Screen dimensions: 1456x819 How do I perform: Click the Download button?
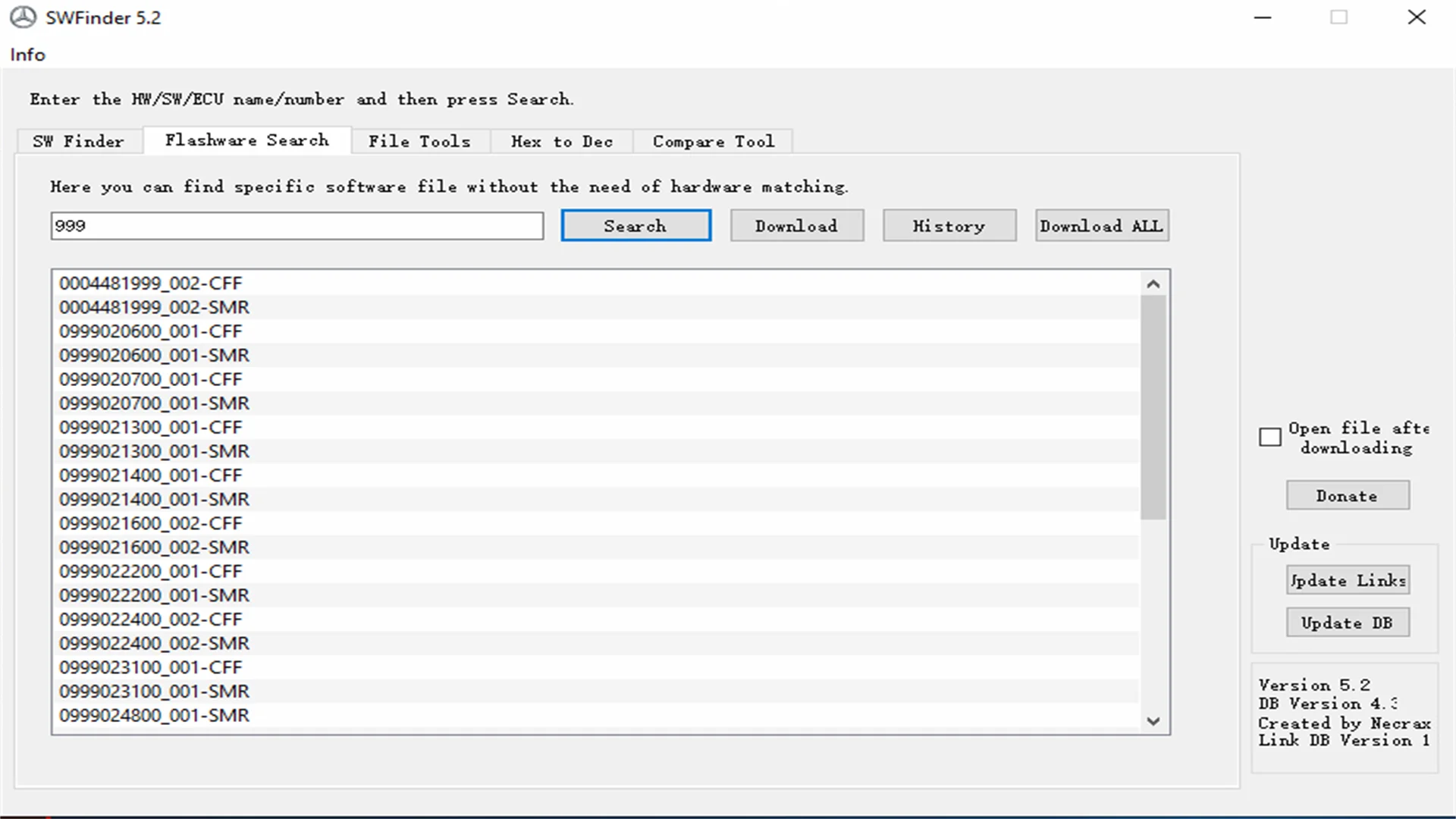(x=796, y=226)
